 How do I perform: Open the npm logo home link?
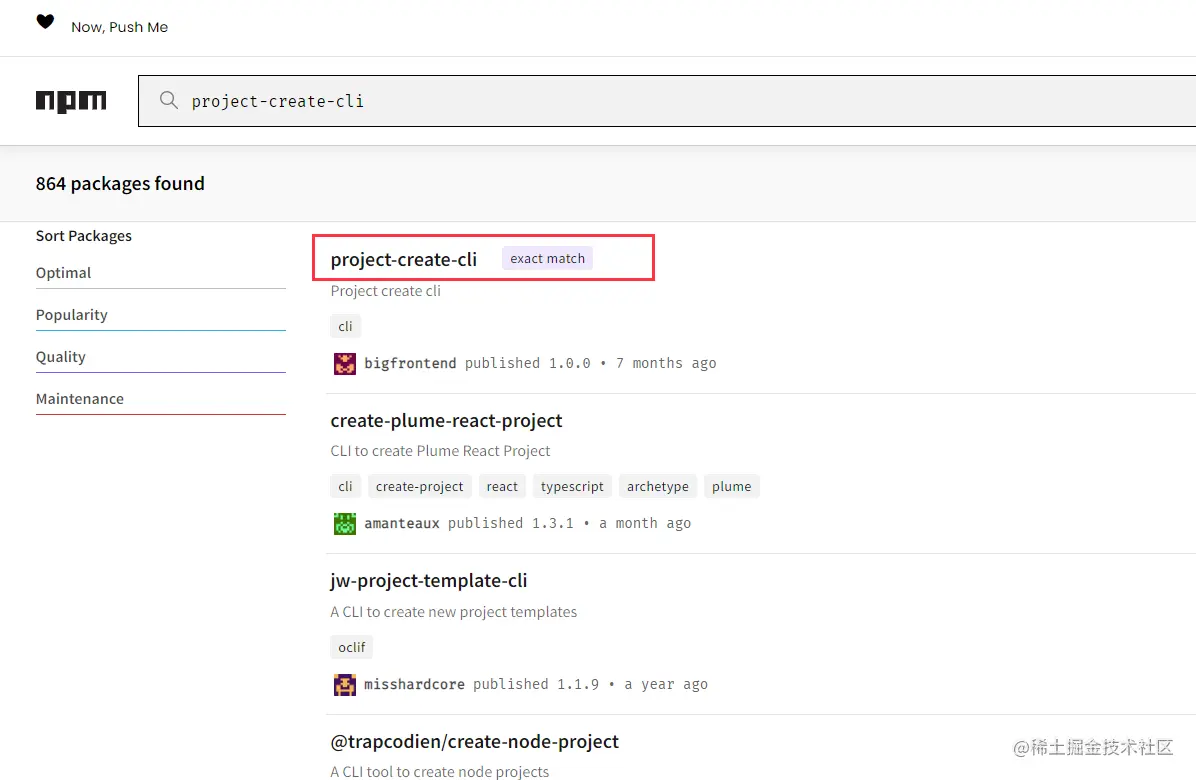click(71, 101)
